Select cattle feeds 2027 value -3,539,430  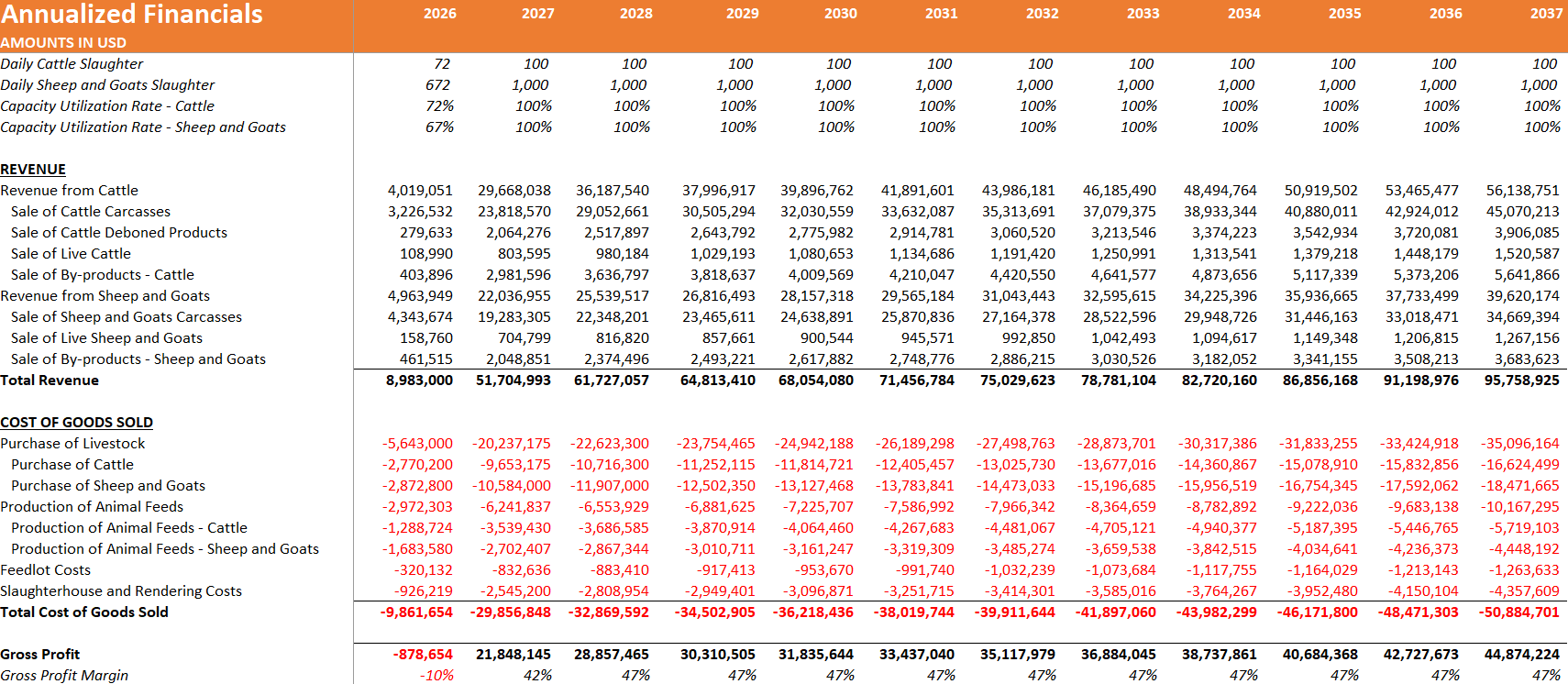(x=515, y=527)
